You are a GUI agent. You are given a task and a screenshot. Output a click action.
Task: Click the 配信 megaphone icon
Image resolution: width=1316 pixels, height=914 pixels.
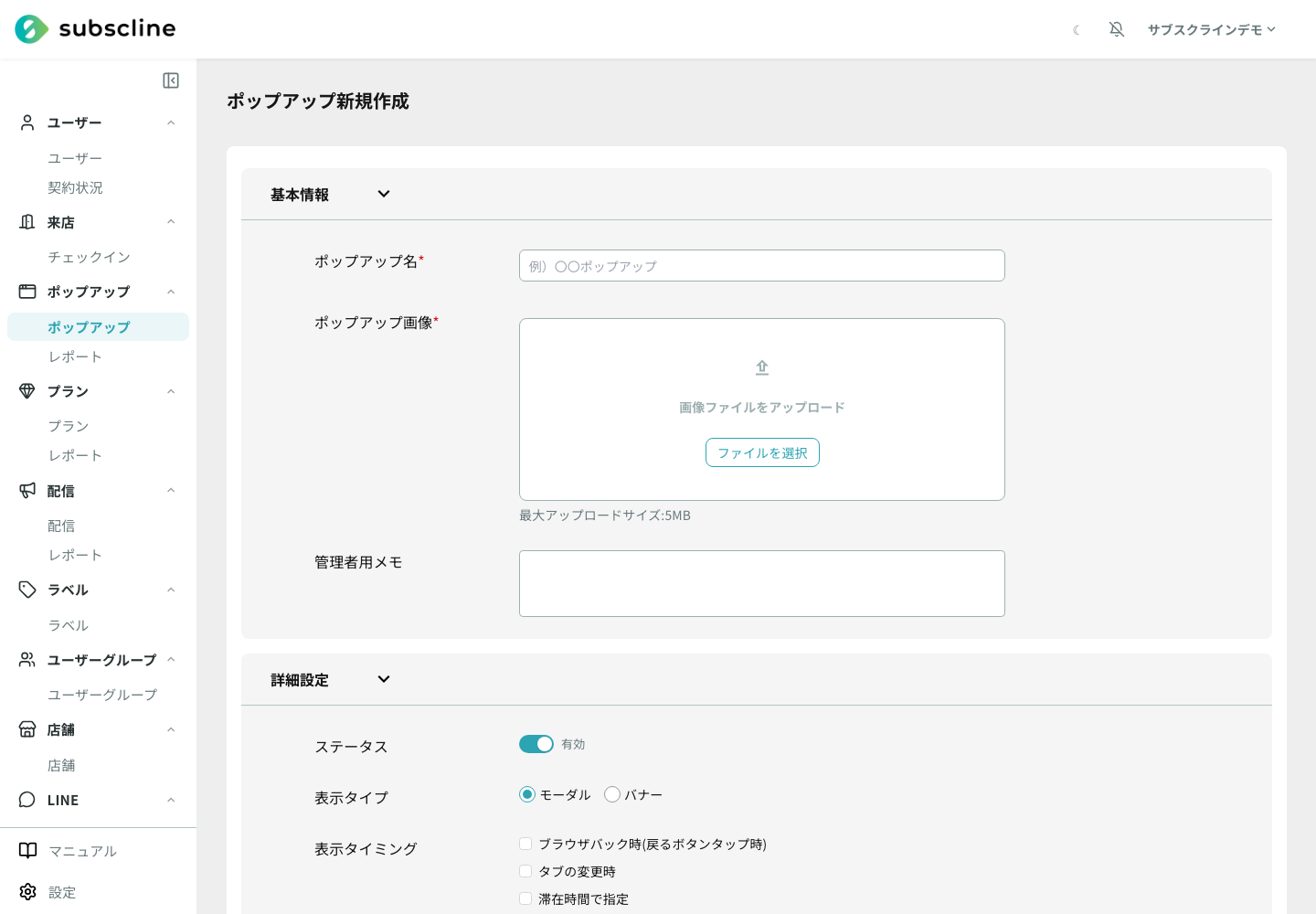[x=27, y=491]
